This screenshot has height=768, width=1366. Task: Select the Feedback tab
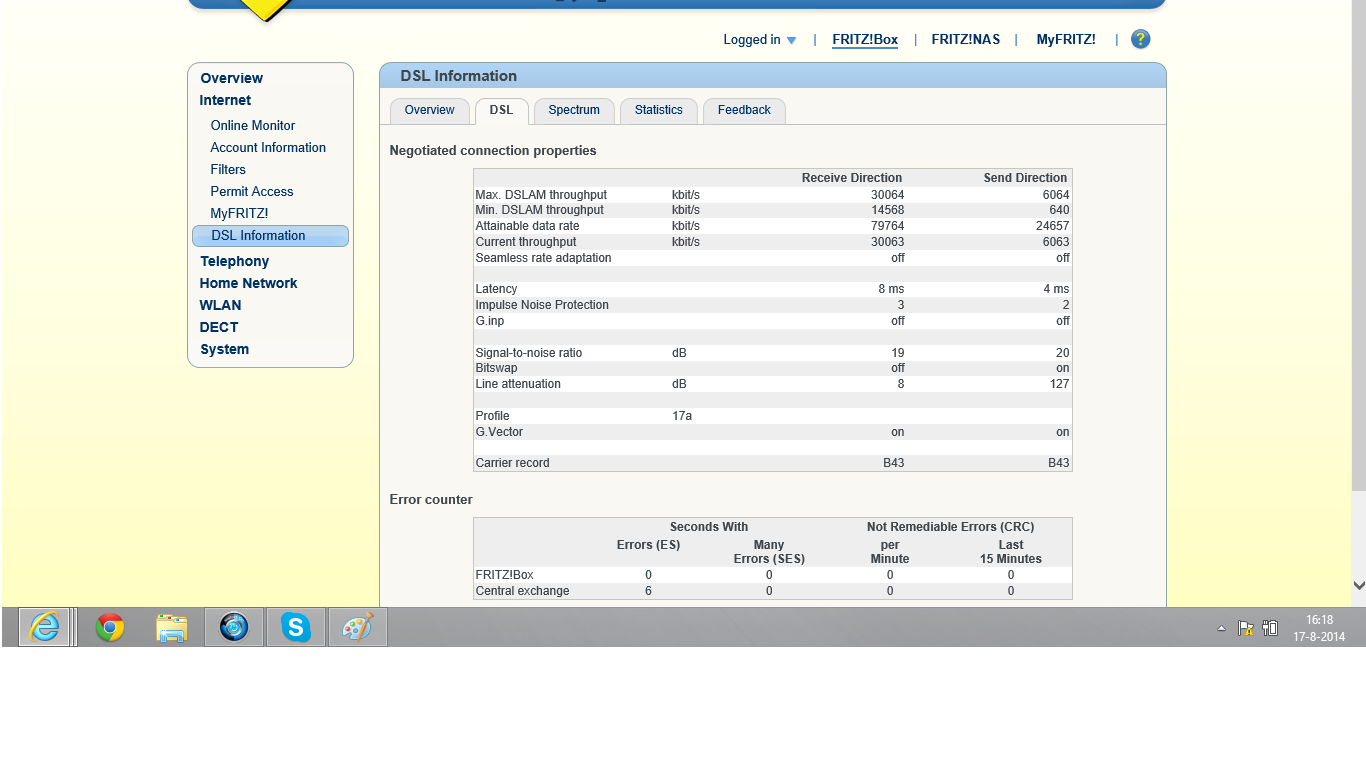(744, 110)
